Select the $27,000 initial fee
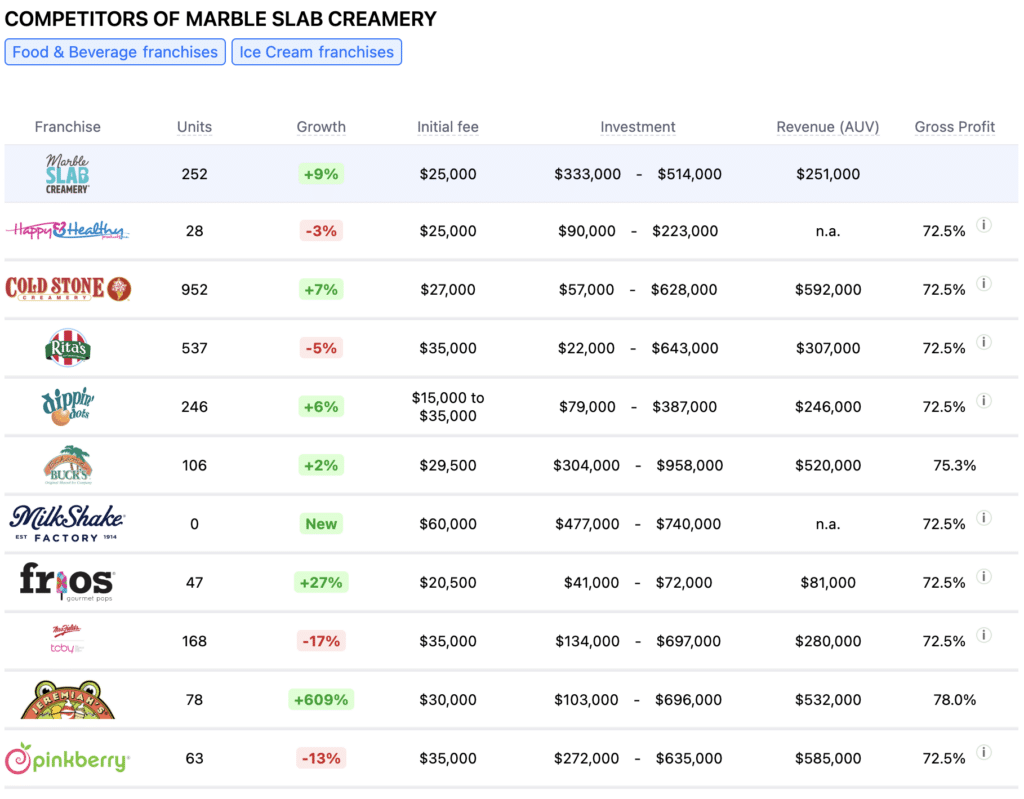The width and height of the screenshot is (1024, 799). pos(448,289)
